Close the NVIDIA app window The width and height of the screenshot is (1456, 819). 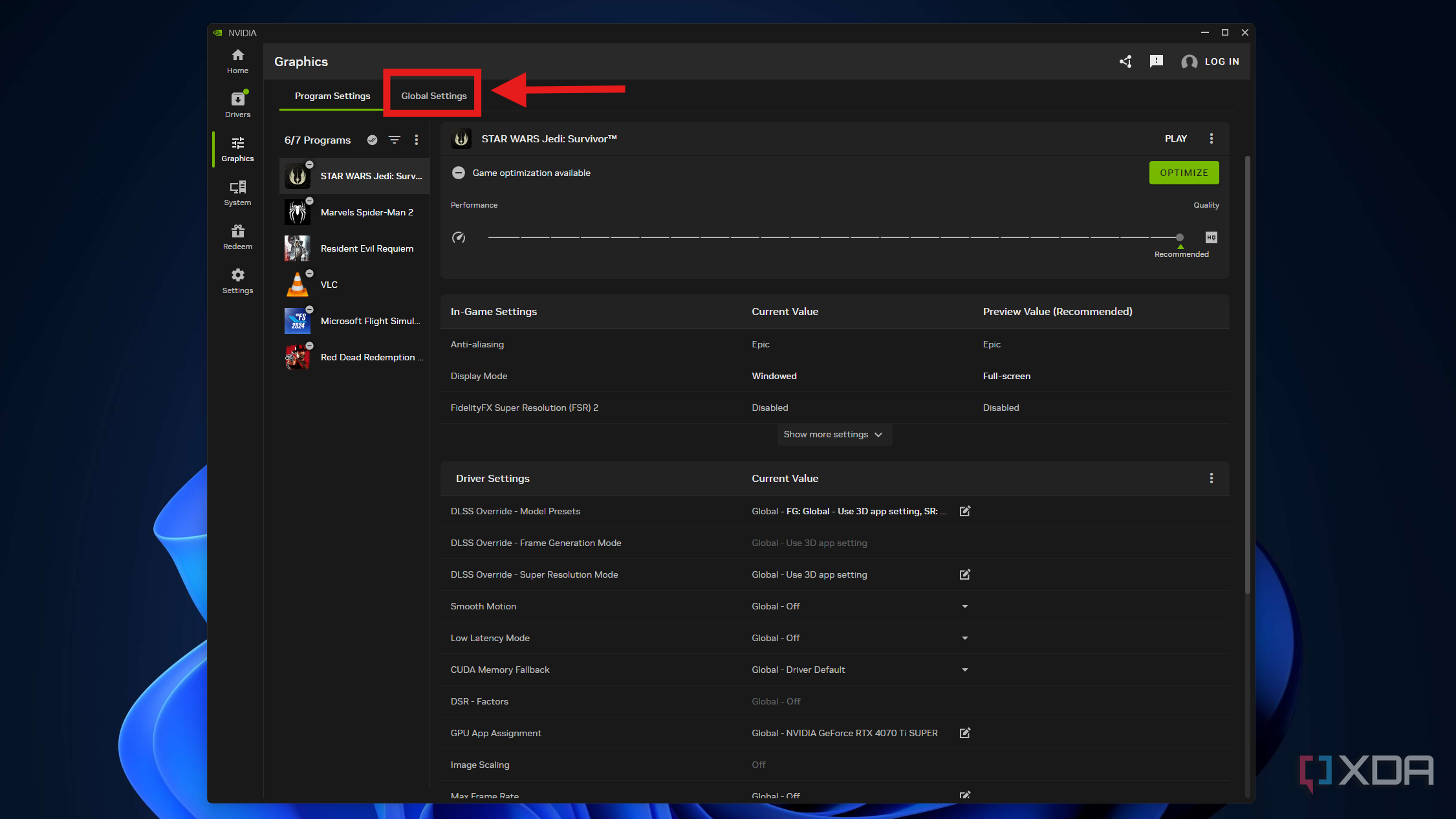(x=1244, y=32)
